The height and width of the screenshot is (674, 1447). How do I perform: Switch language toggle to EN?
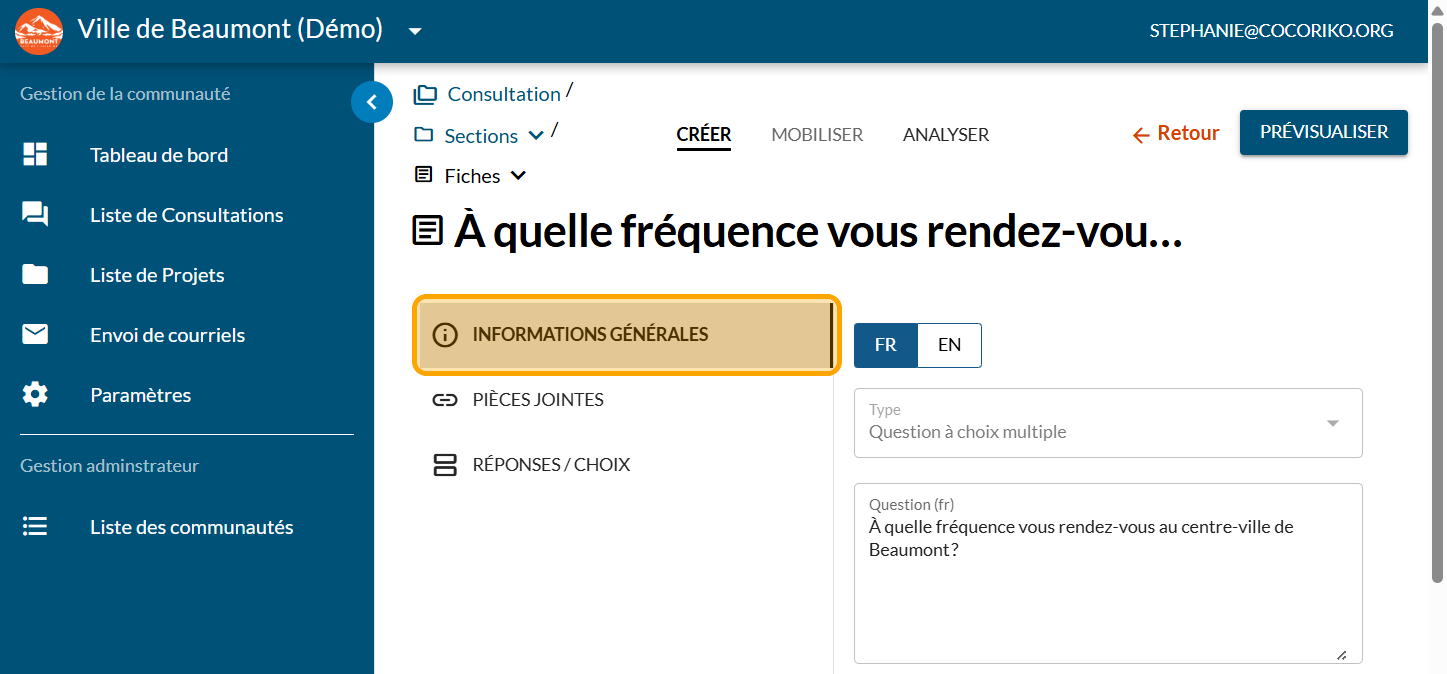[949, 345]
